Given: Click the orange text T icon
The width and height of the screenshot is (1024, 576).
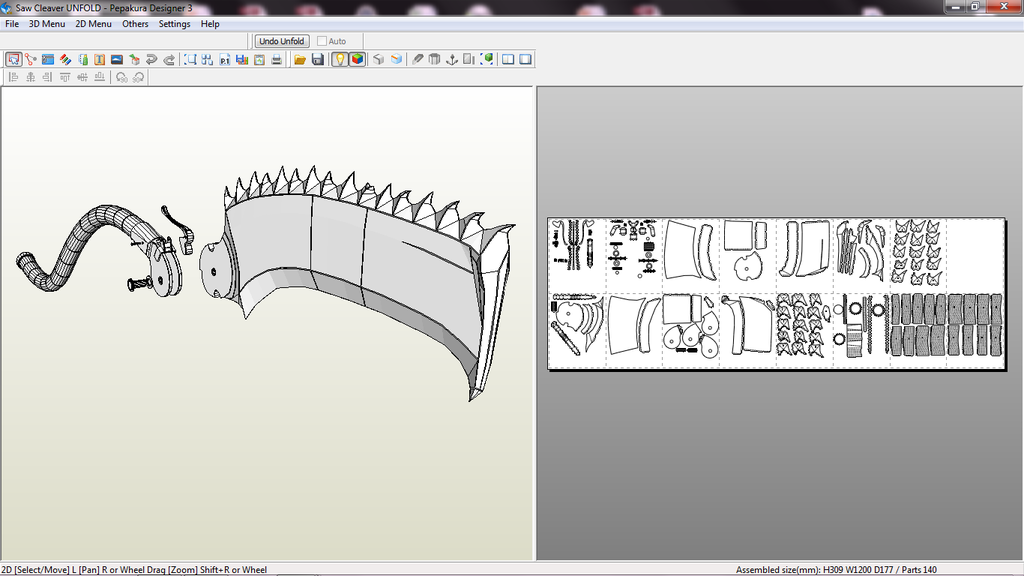Looking at the screenshot, I should (x=100, y=60).
